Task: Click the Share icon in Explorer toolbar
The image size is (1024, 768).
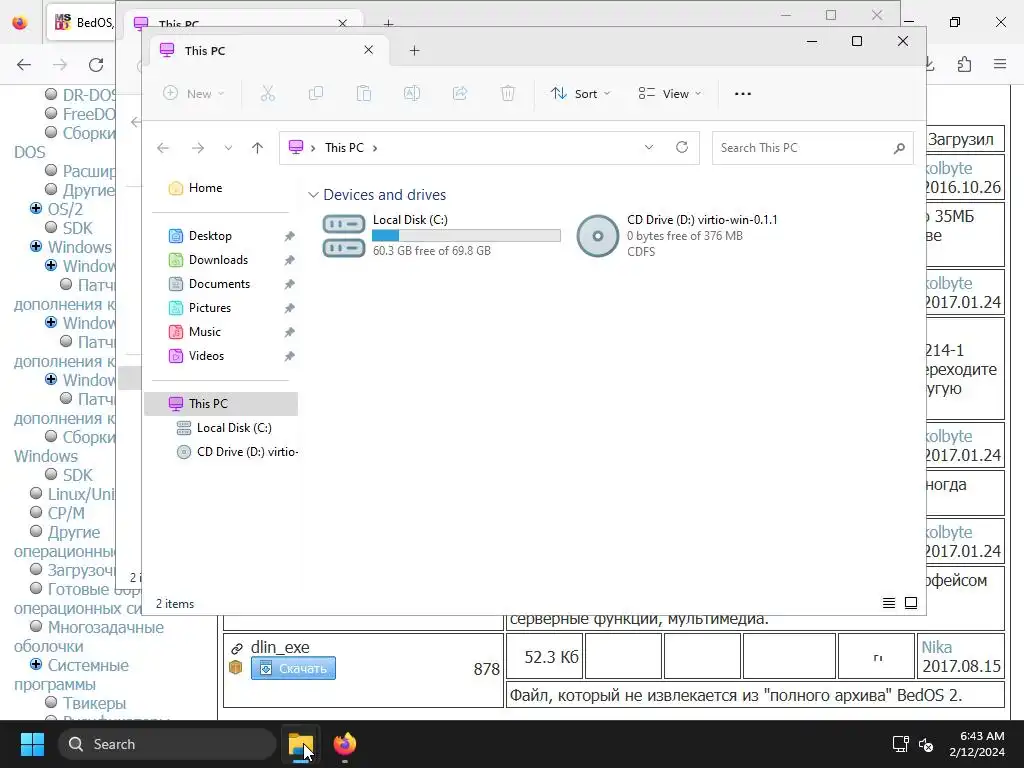Action: (x=460, y=93)
